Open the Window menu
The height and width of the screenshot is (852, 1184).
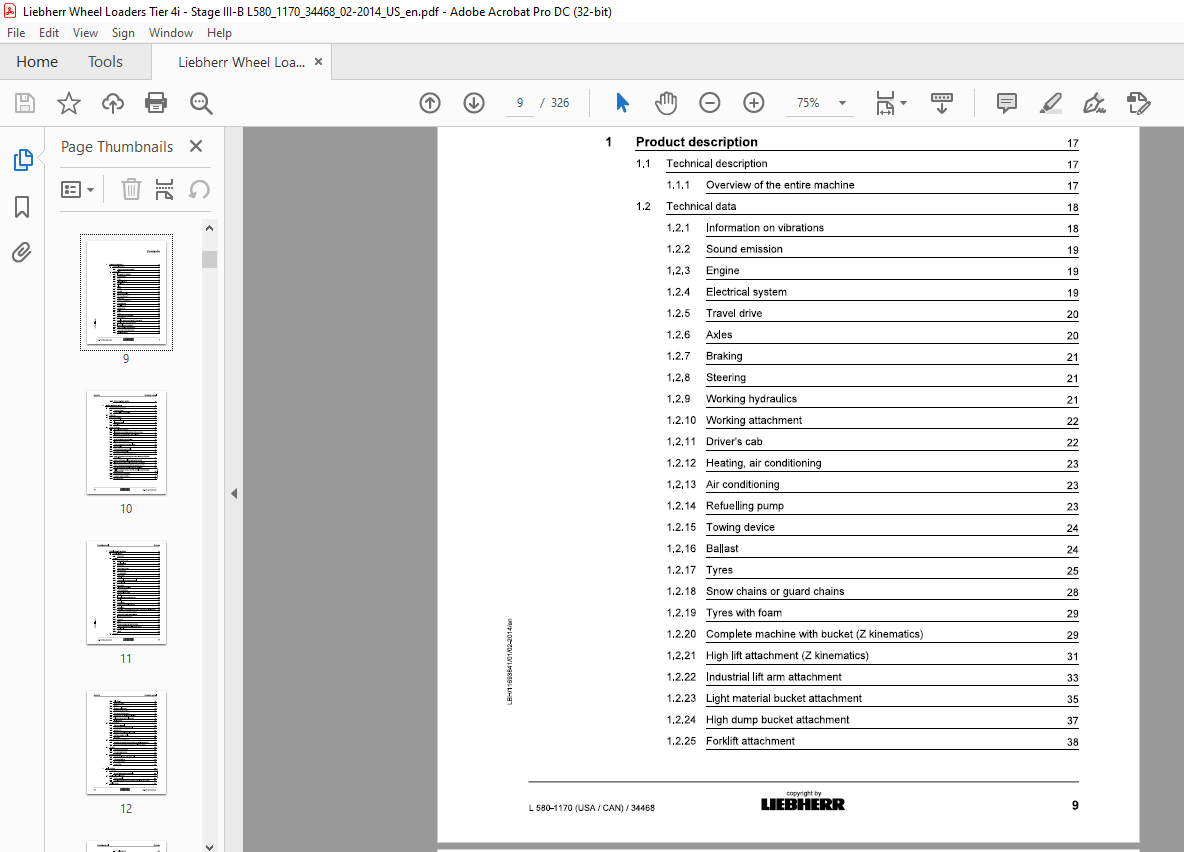[171, 33]
